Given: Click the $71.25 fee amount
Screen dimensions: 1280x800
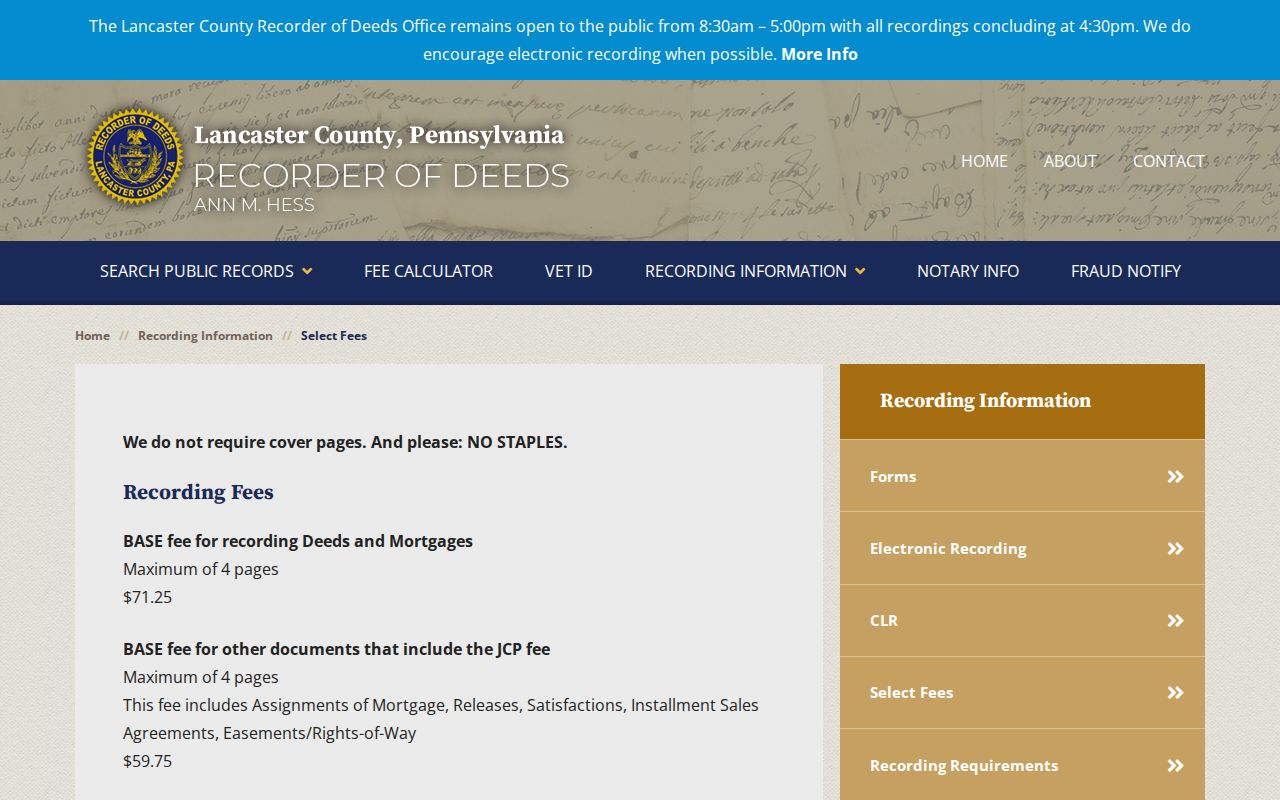Looking at the screenshot, I should [x=147, y=597].
